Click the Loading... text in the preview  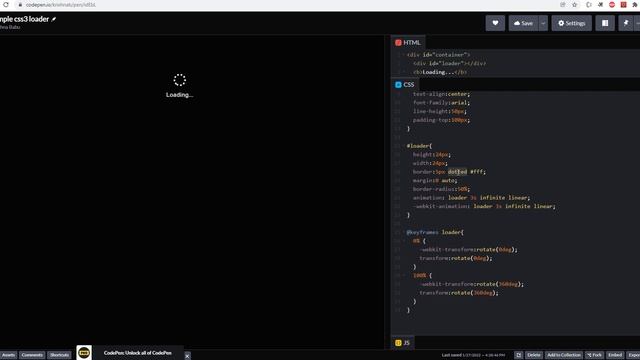pyautogui.click(x=180, y=95)
